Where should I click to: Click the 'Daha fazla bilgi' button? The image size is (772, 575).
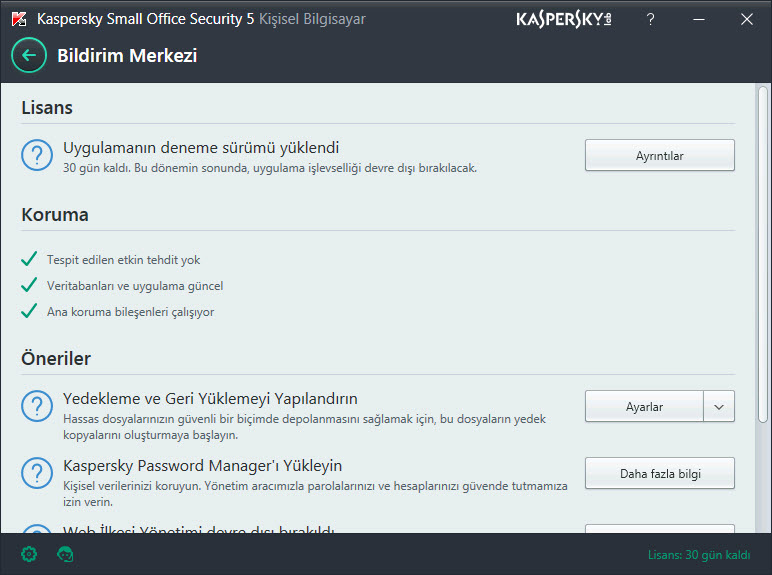coord(659,473)
